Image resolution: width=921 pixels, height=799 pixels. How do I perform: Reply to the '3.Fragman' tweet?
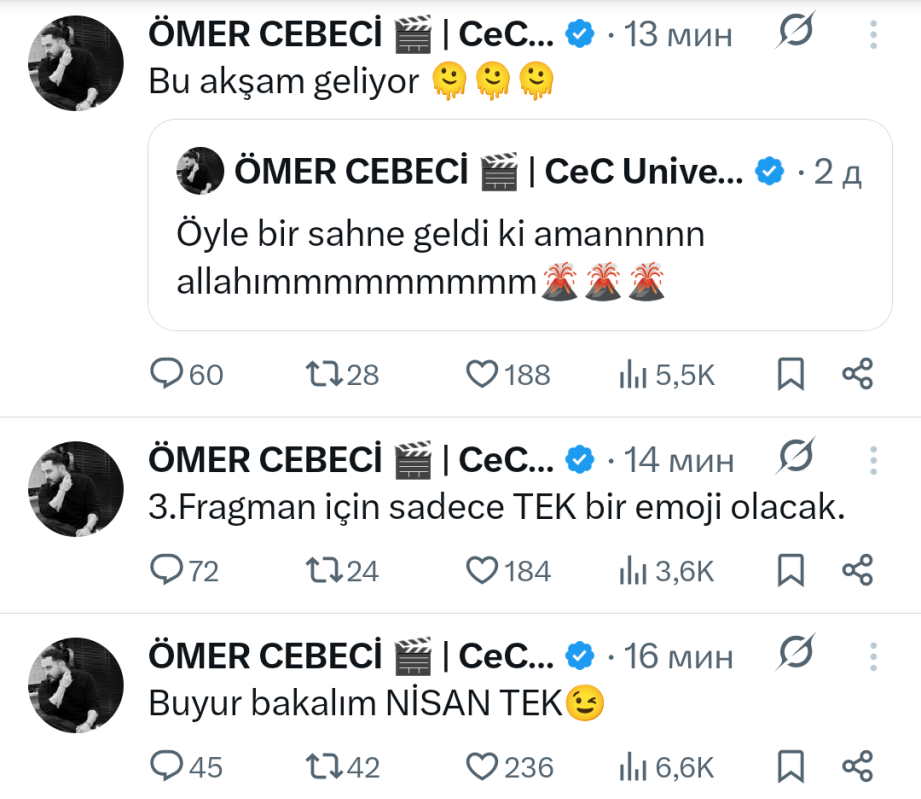tap(164, 571)
